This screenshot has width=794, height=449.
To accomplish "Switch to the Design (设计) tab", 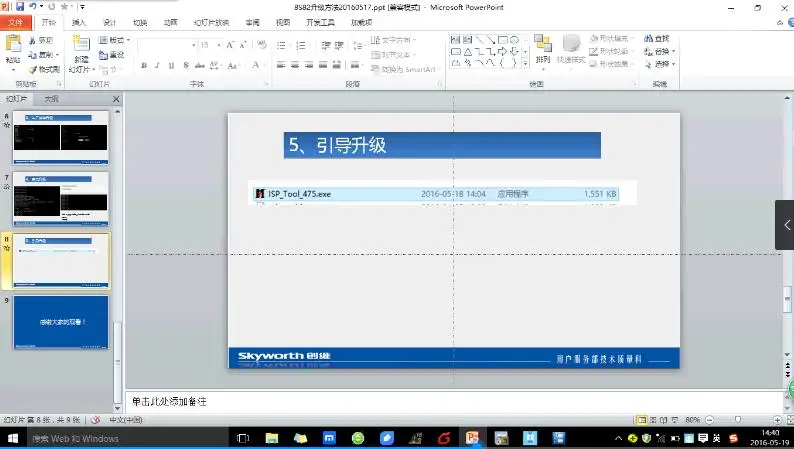I will (x=109, y=22).
